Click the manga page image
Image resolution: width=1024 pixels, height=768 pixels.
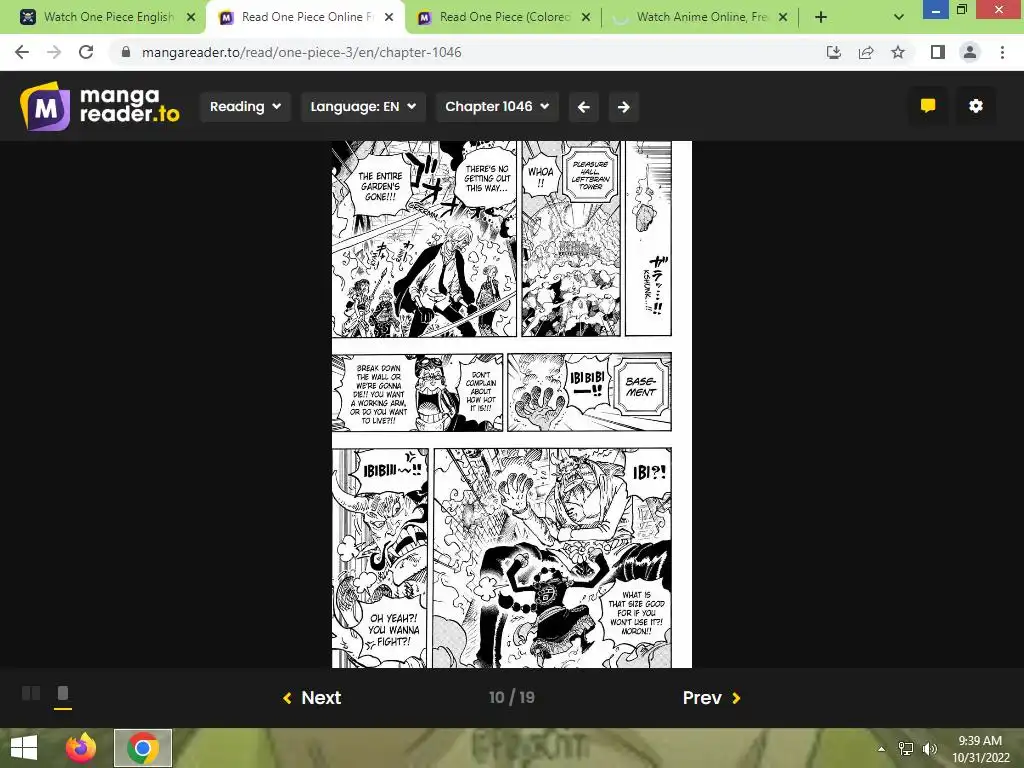[x=511, y=404]
